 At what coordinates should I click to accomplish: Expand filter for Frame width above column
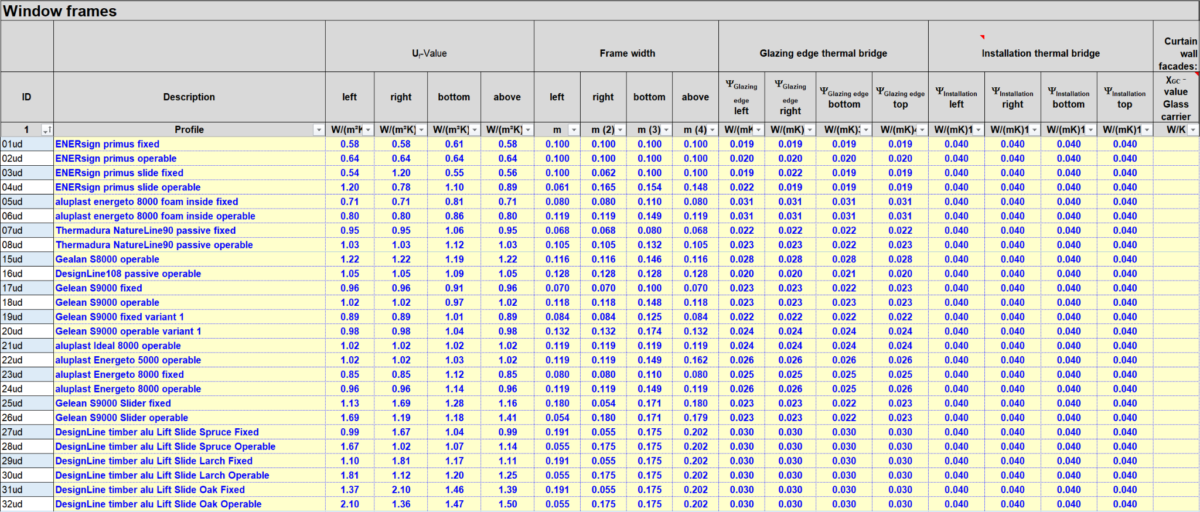(x=712, y=130)
